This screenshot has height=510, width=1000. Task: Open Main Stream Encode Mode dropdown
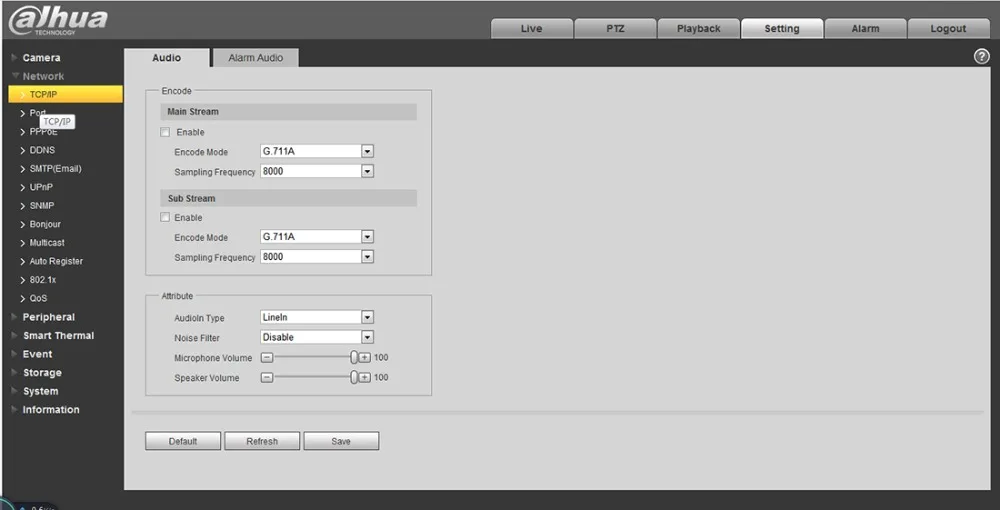[x=317, y=152]
